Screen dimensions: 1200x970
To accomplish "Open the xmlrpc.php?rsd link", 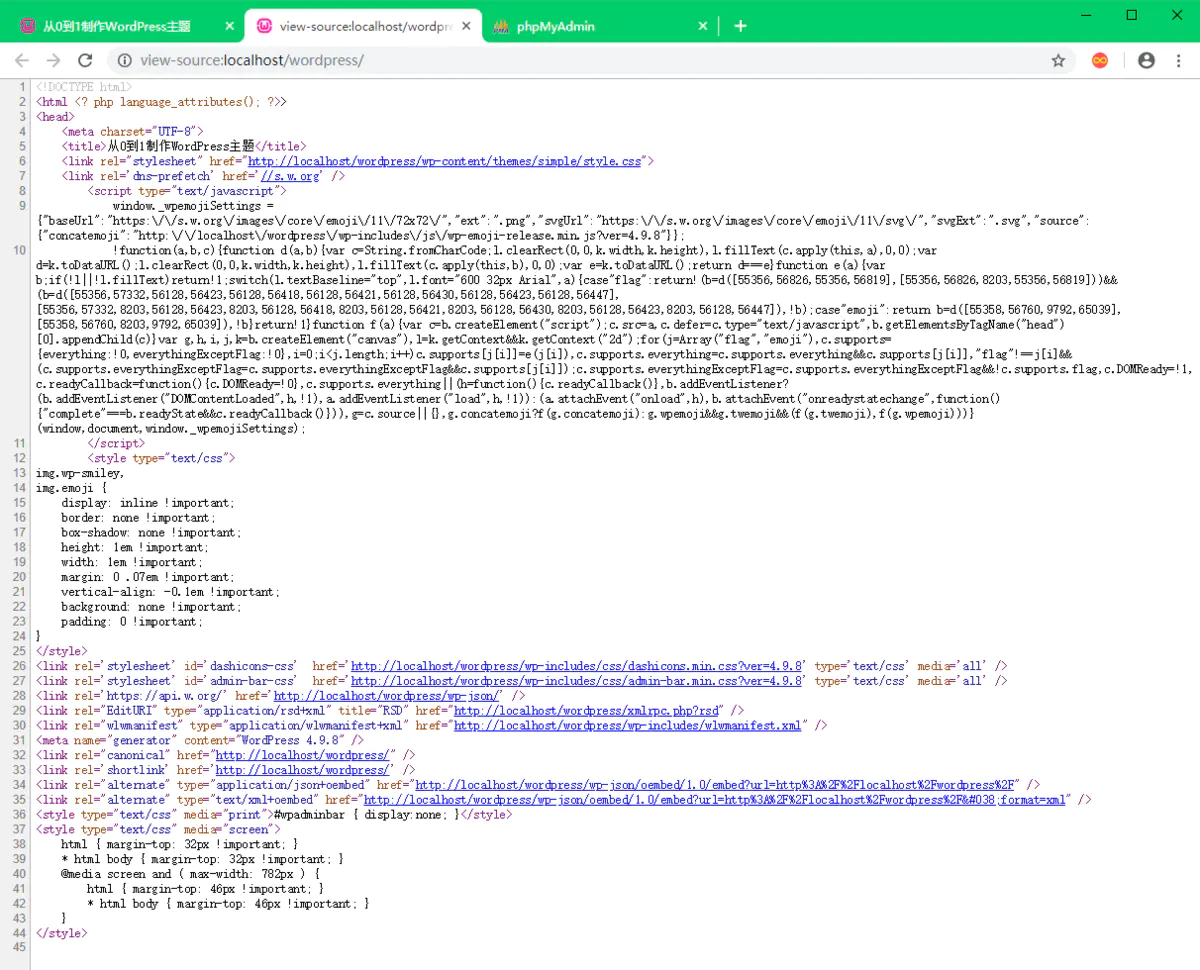I will click(586, 711).
